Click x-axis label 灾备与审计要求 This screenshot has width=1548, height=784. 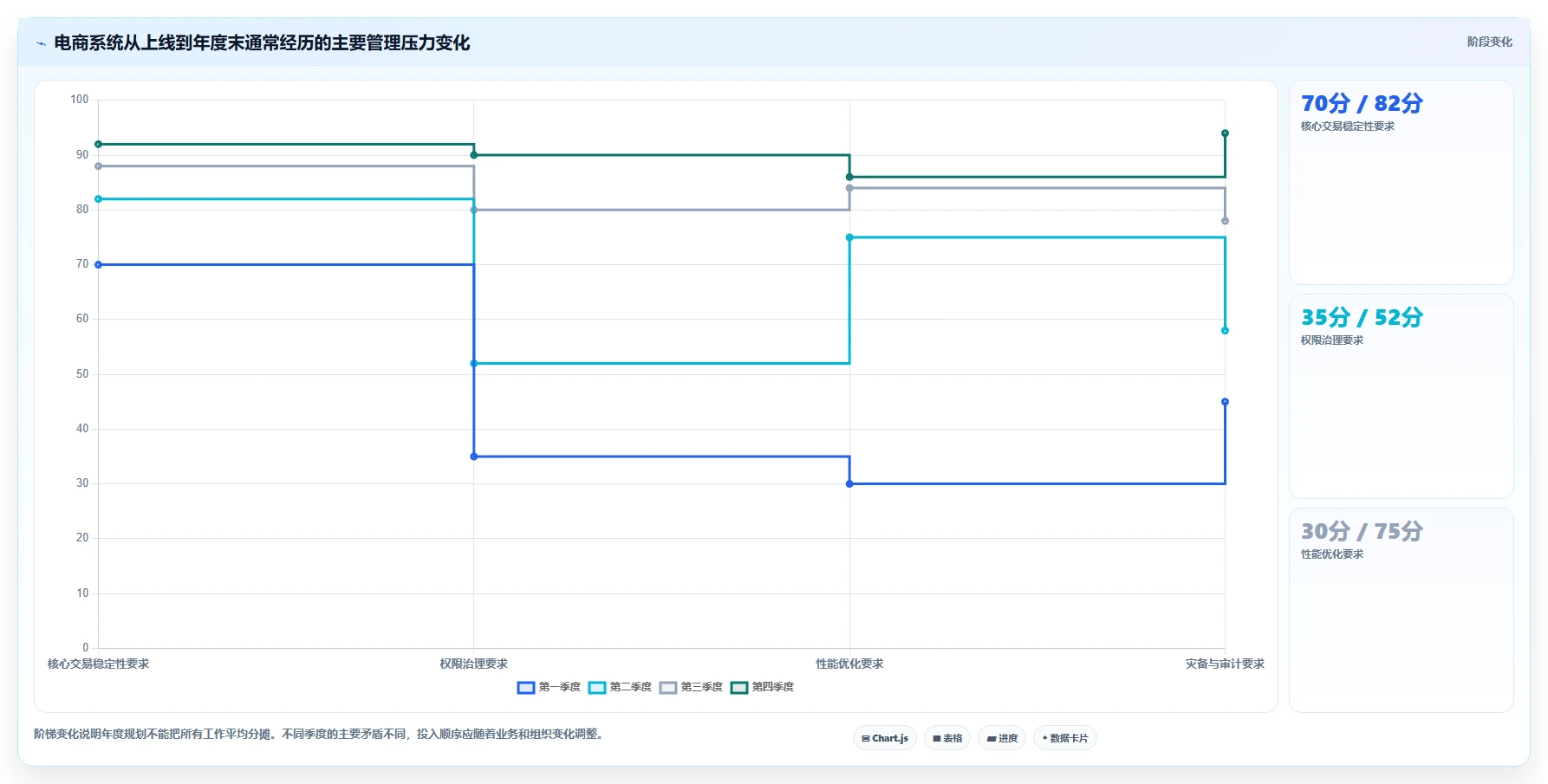(1225, 664)
